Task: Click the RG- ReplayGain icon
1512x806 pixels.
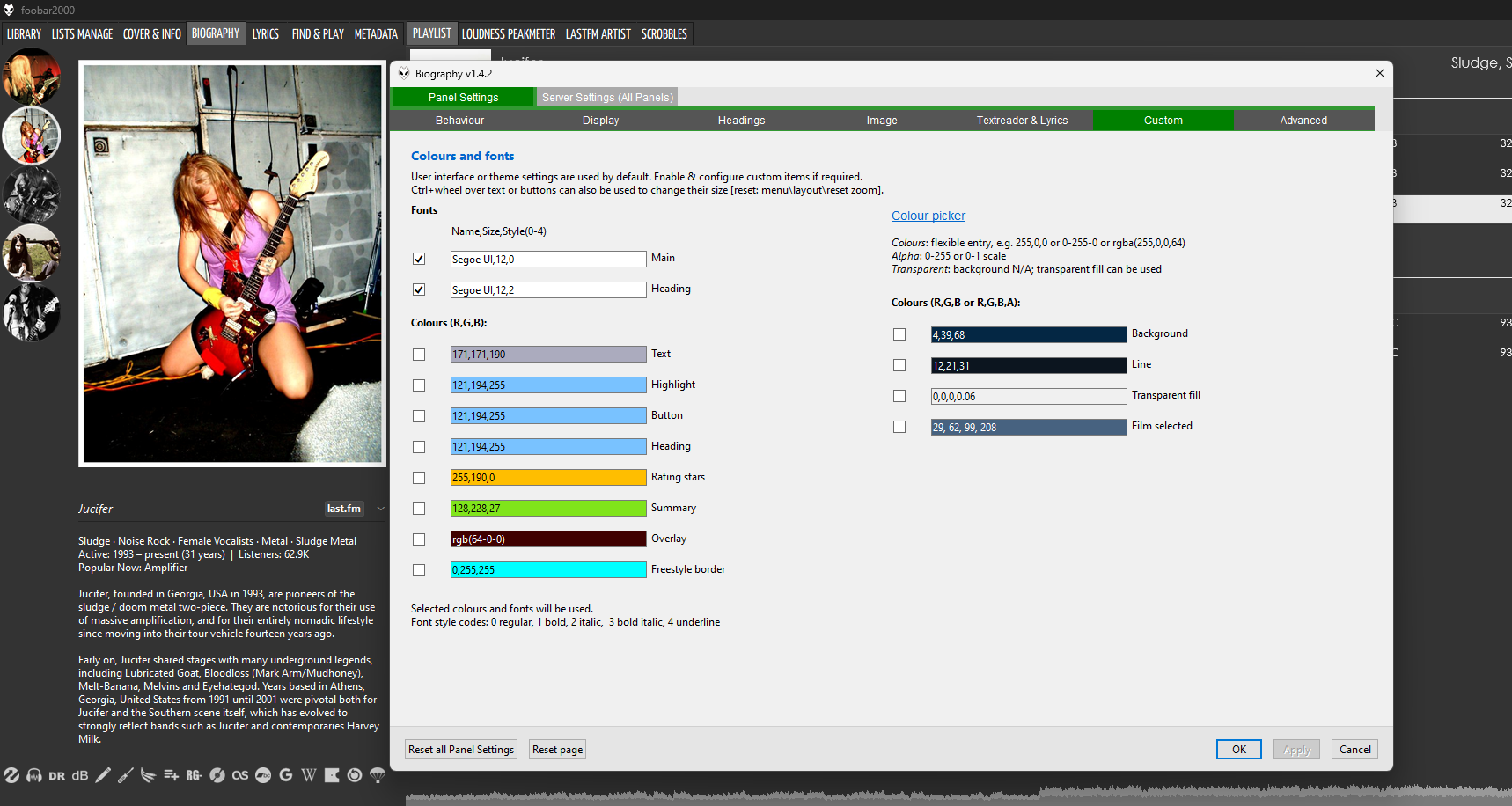Action: [x=194, y=775]
